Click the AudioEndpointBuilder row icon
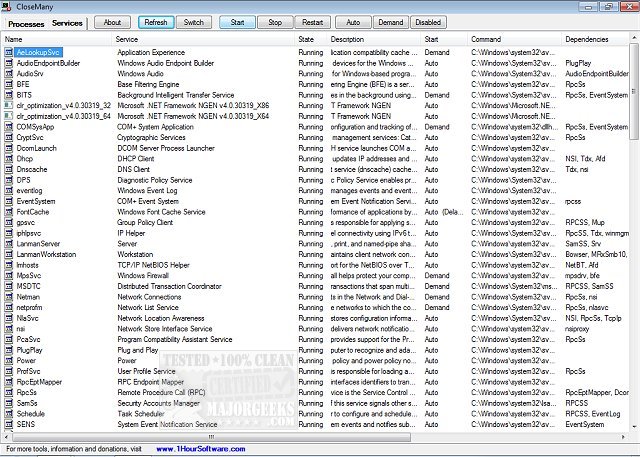 click(9, 63)
